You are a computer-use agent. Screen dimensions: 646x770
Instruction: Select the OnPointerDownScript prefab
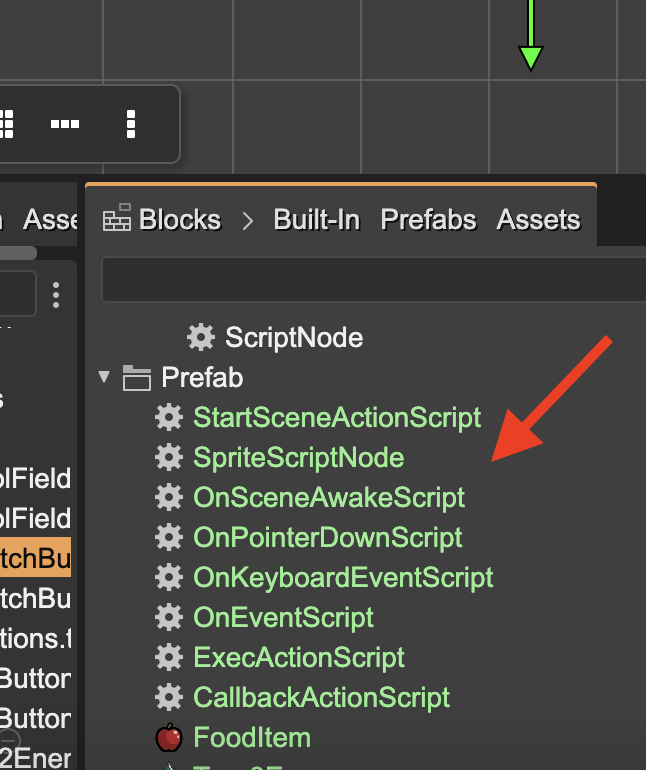(x=327, y=537)
